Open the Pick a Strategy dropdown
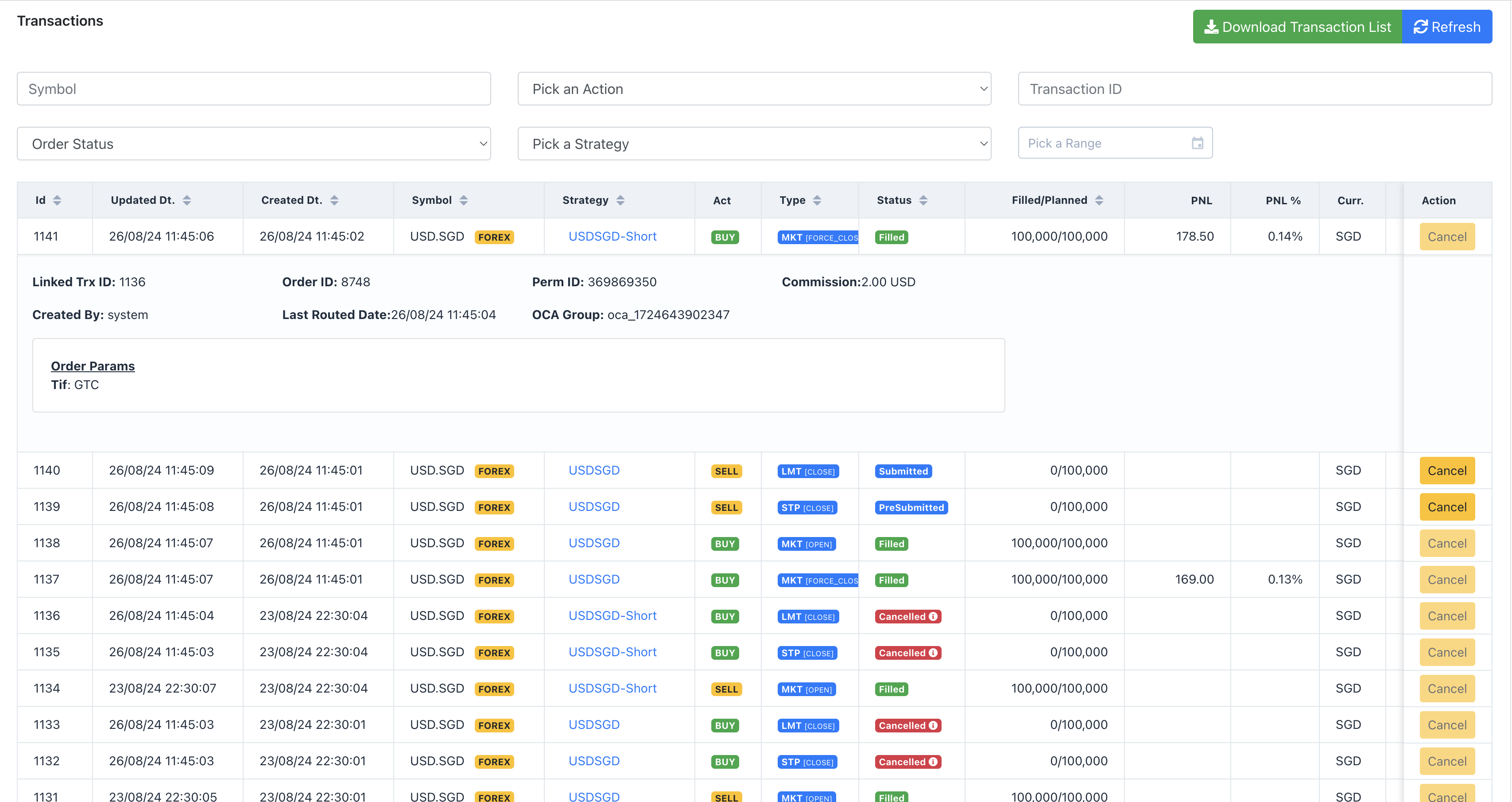Image resolution: width=1512 pixels, height=802 pixels. [x=755, y=143]
